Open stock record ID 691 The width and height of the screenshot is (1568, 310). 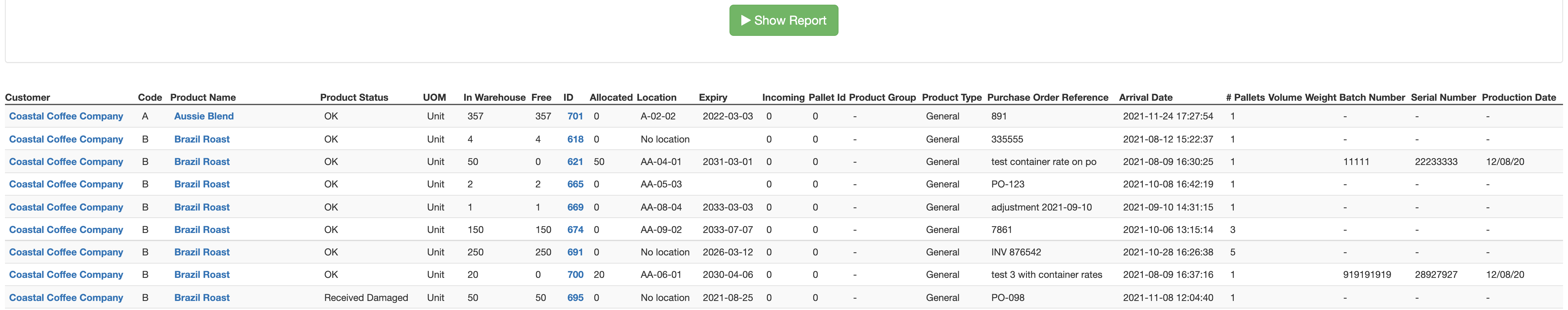575,252
